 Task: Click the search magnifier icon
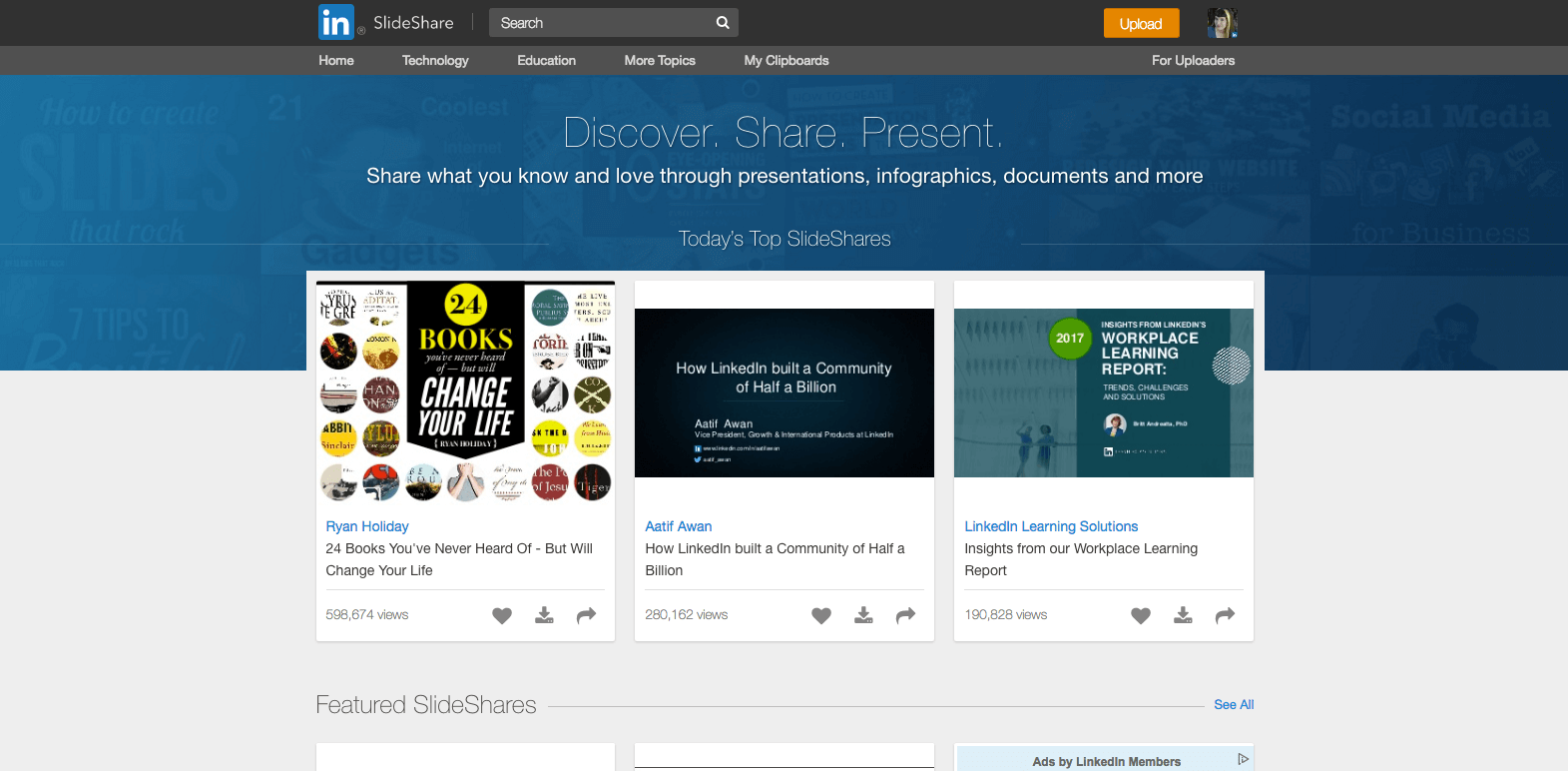(723, 23)
